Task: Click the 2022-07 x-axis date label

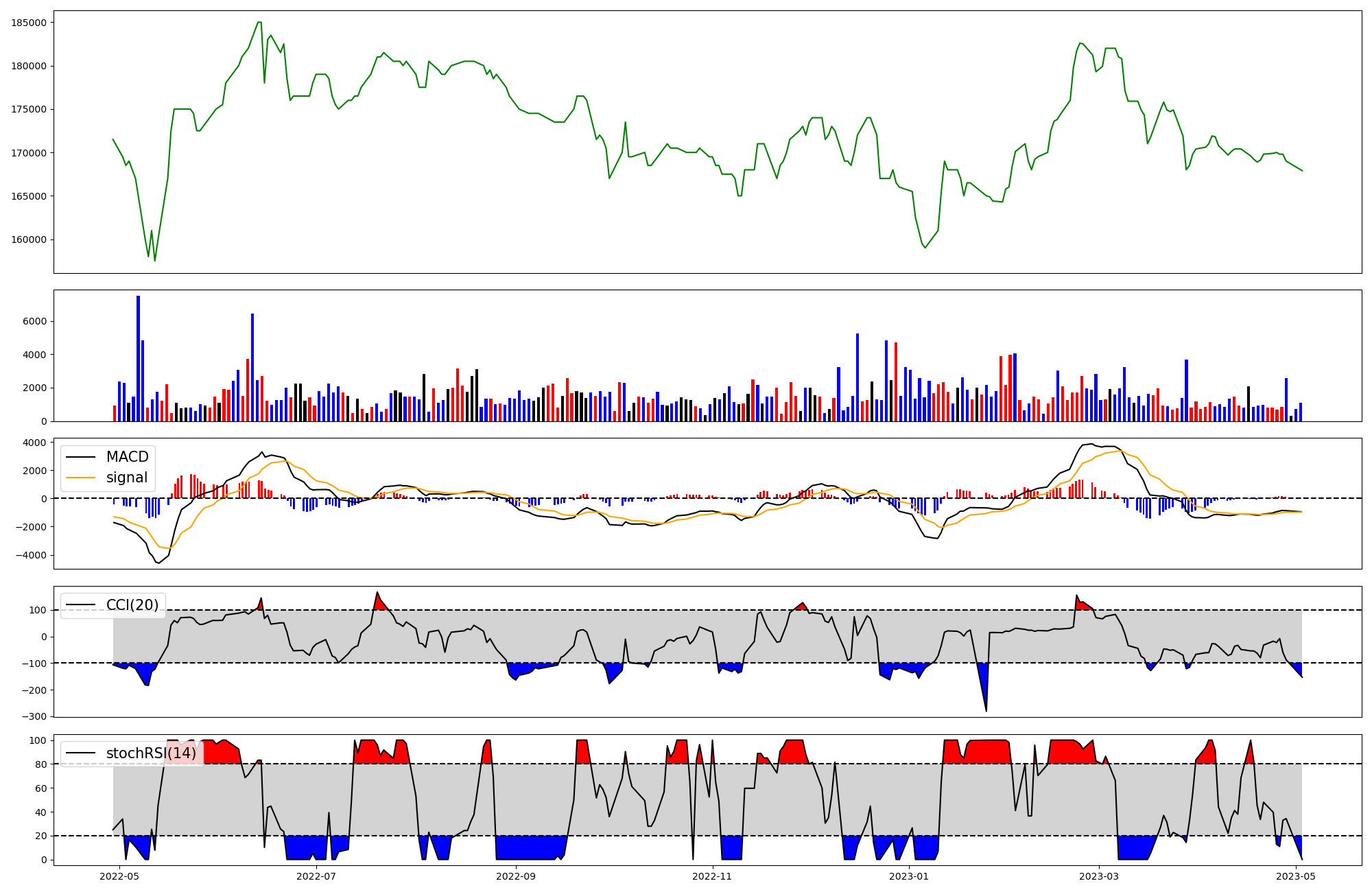Action: (x=316, y=876)
